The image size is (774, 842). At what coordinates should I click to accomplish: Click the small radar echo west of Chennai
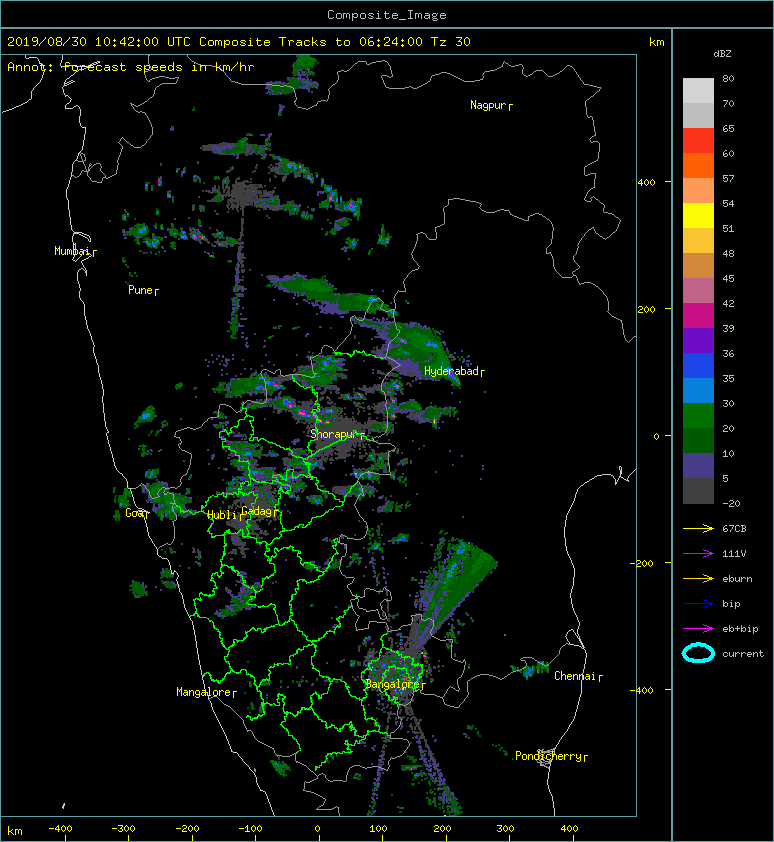(531, 669)
